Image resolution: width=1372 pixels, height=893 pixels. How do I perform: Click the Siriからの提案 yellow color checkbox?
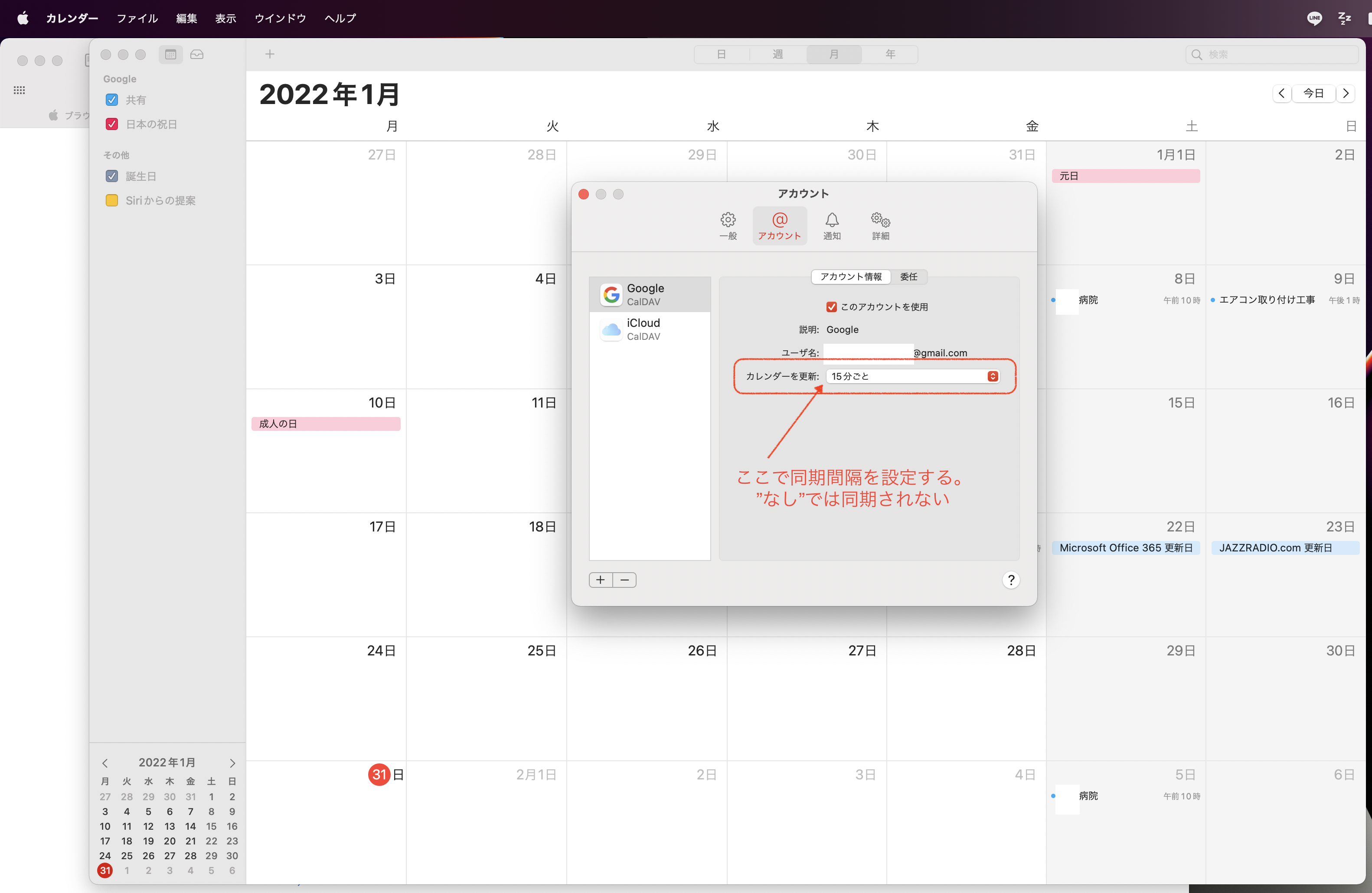pyautogui.click(x=112, y=201)
